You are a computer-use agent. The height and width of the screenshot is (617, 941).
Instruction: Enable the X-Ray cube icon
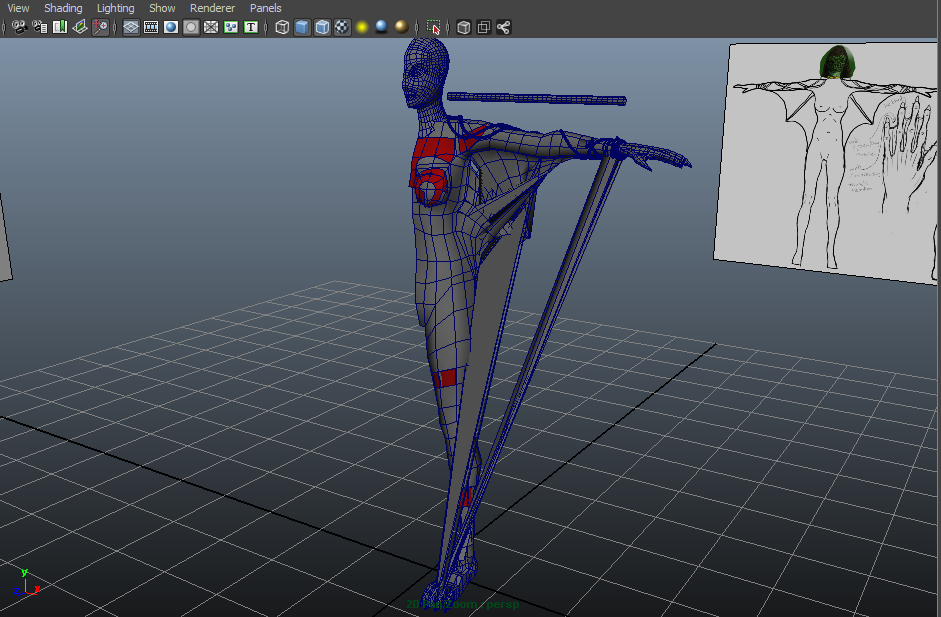[463, 27]
